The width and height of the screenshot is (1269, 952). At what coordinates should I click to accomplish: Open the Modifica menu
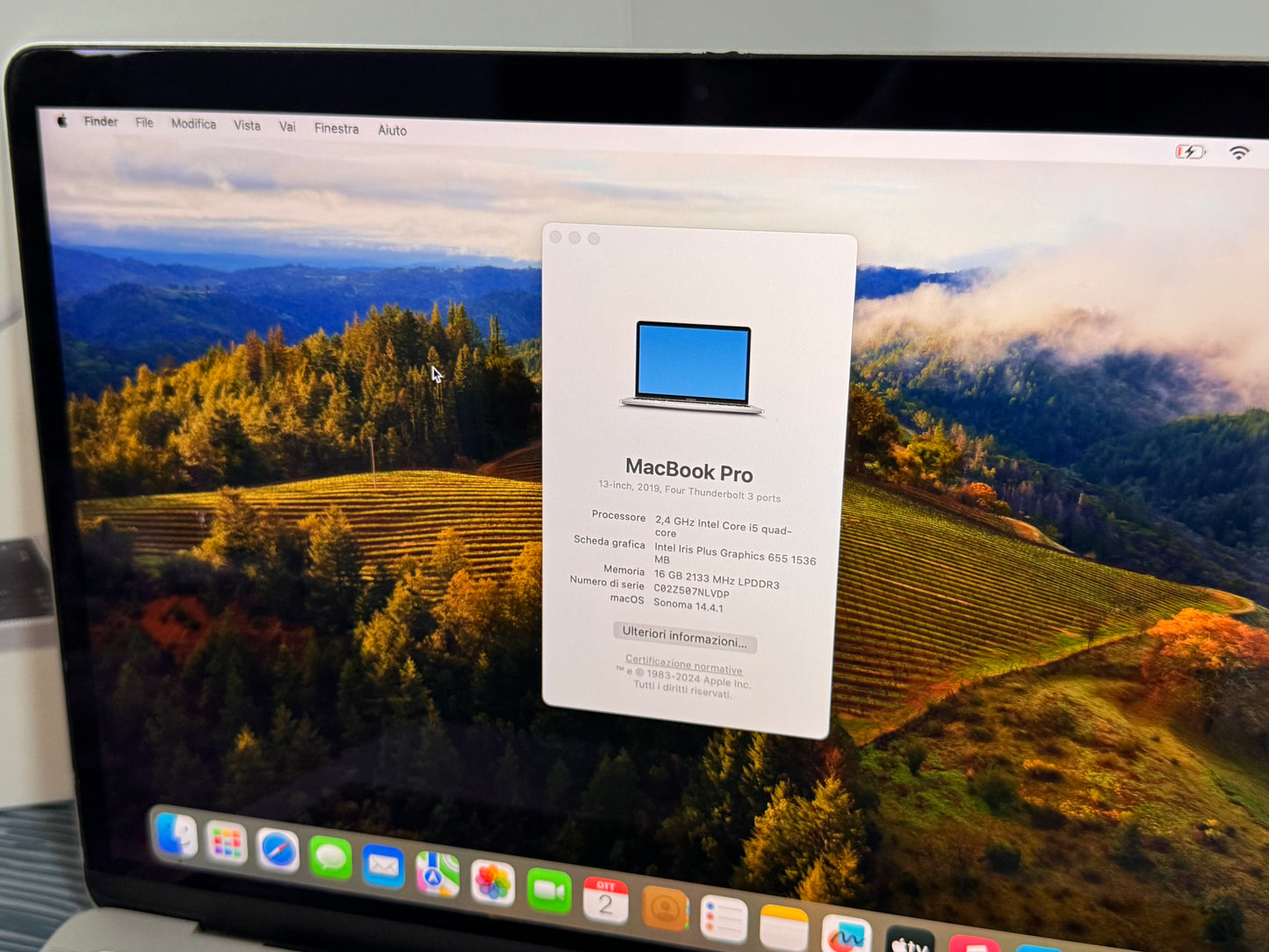[x=193, y=125]
